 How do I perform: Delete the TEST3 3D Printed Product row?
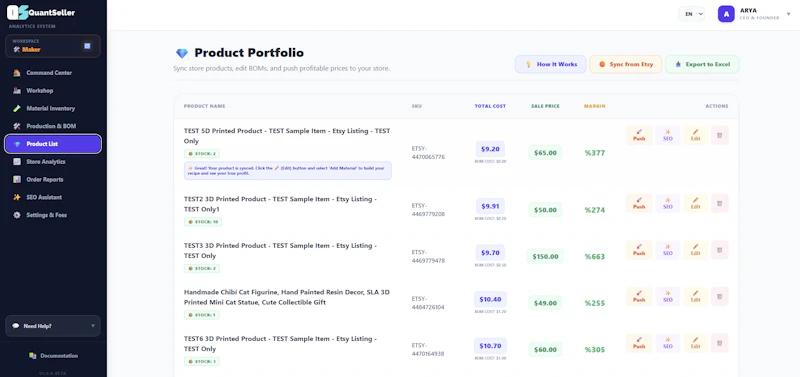coord(719,250)
